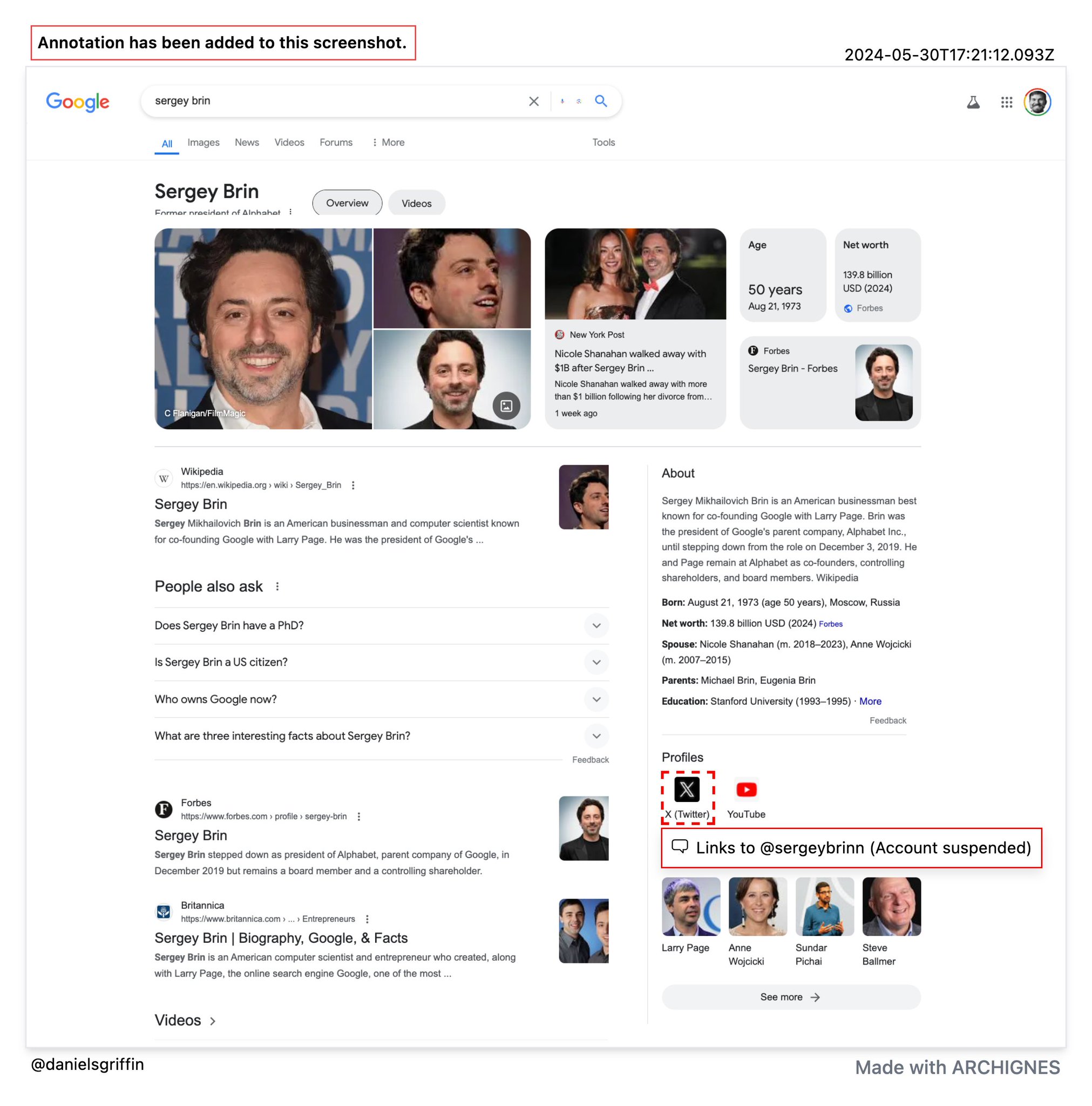Open the Google account avatar

tap(1036, 102)
